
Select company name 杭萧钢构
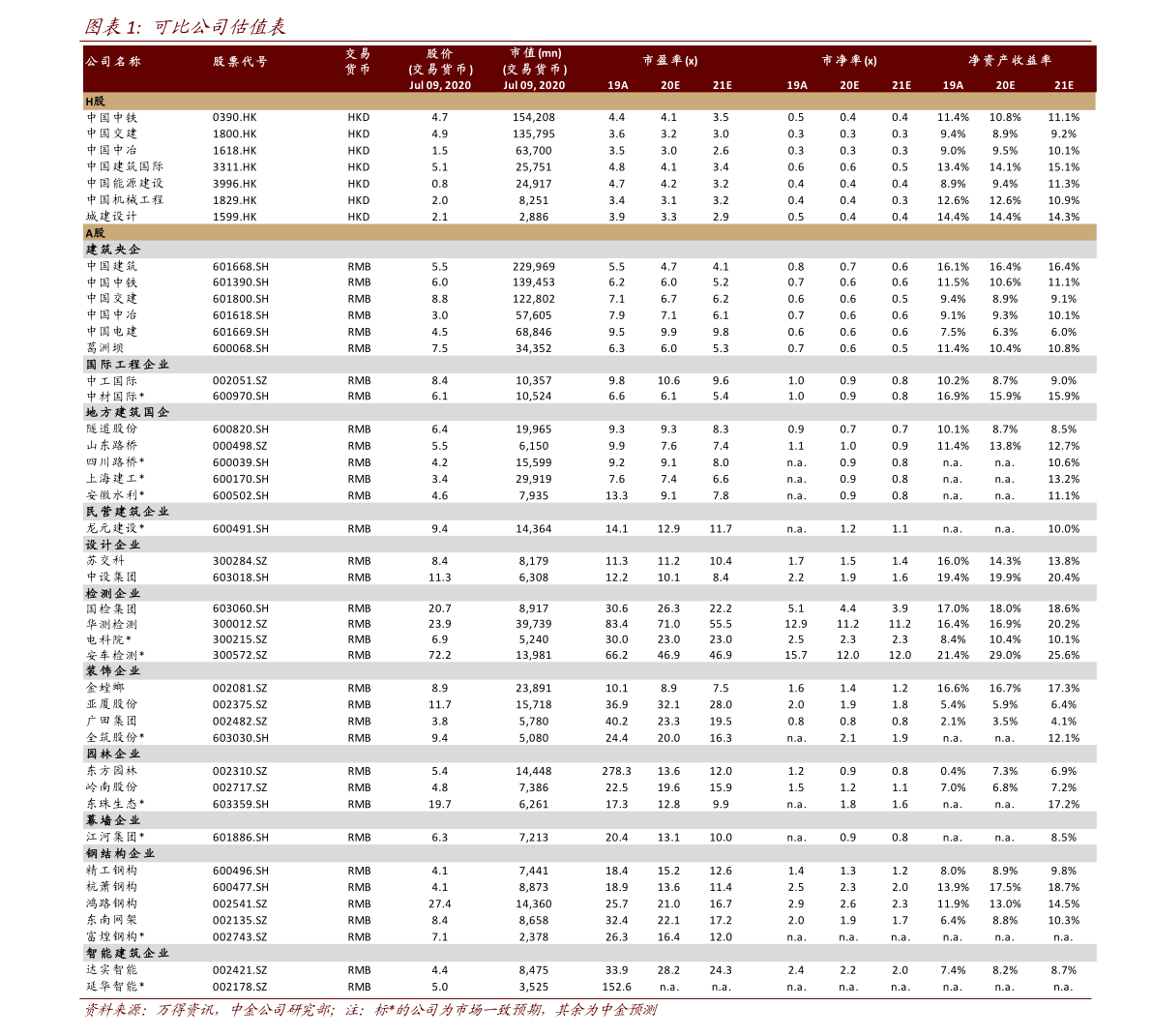[x=111, y=887]
